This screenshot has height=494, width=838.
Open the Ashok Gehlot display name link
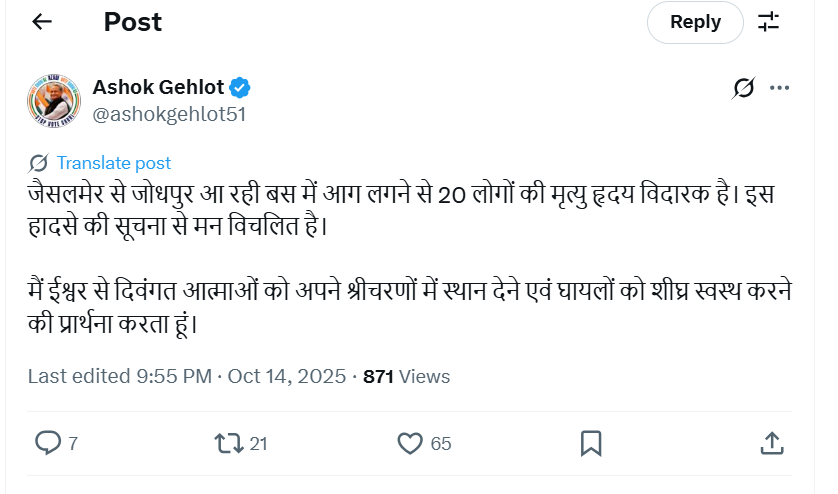coord(158,87)
